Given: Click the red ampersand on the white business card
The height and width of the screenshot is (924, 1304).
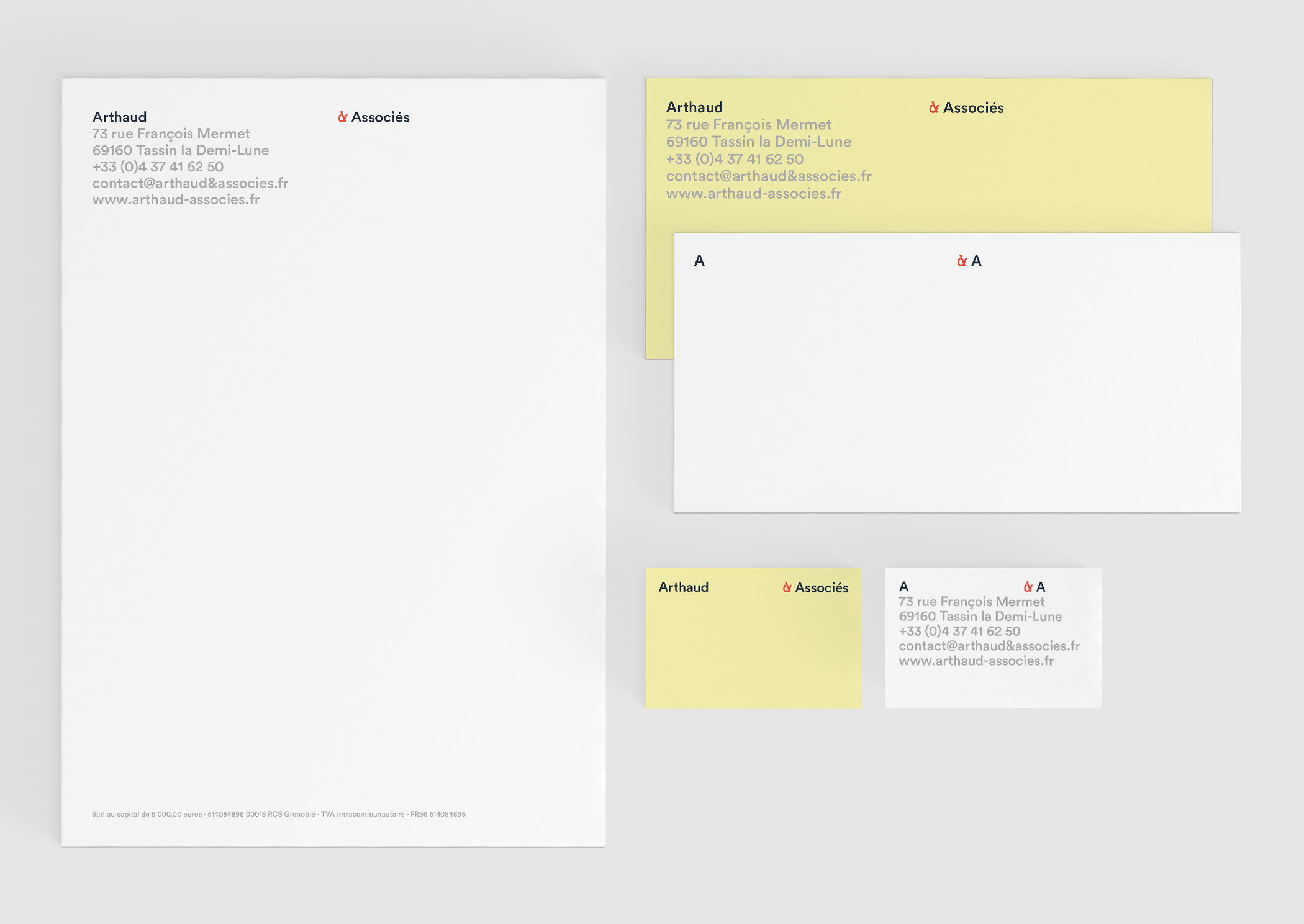Looking at the screenshot, I should [x=1028, y=587].
